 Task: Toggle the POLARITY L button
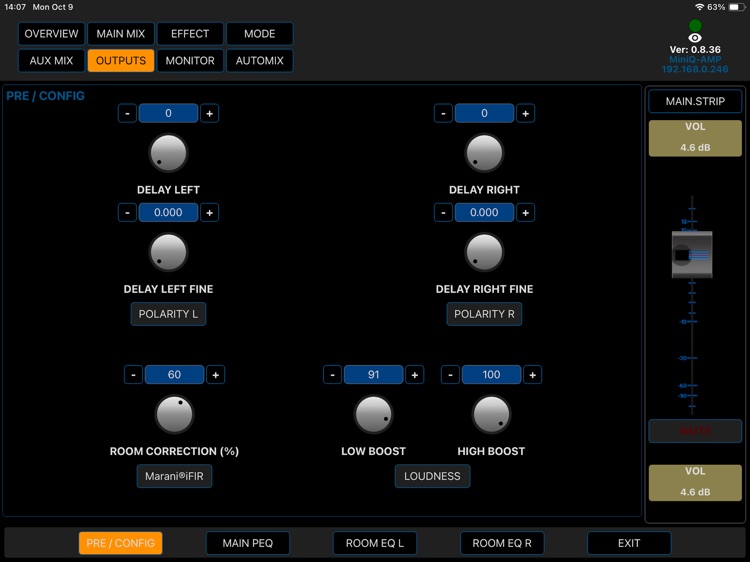pos(168,314)
